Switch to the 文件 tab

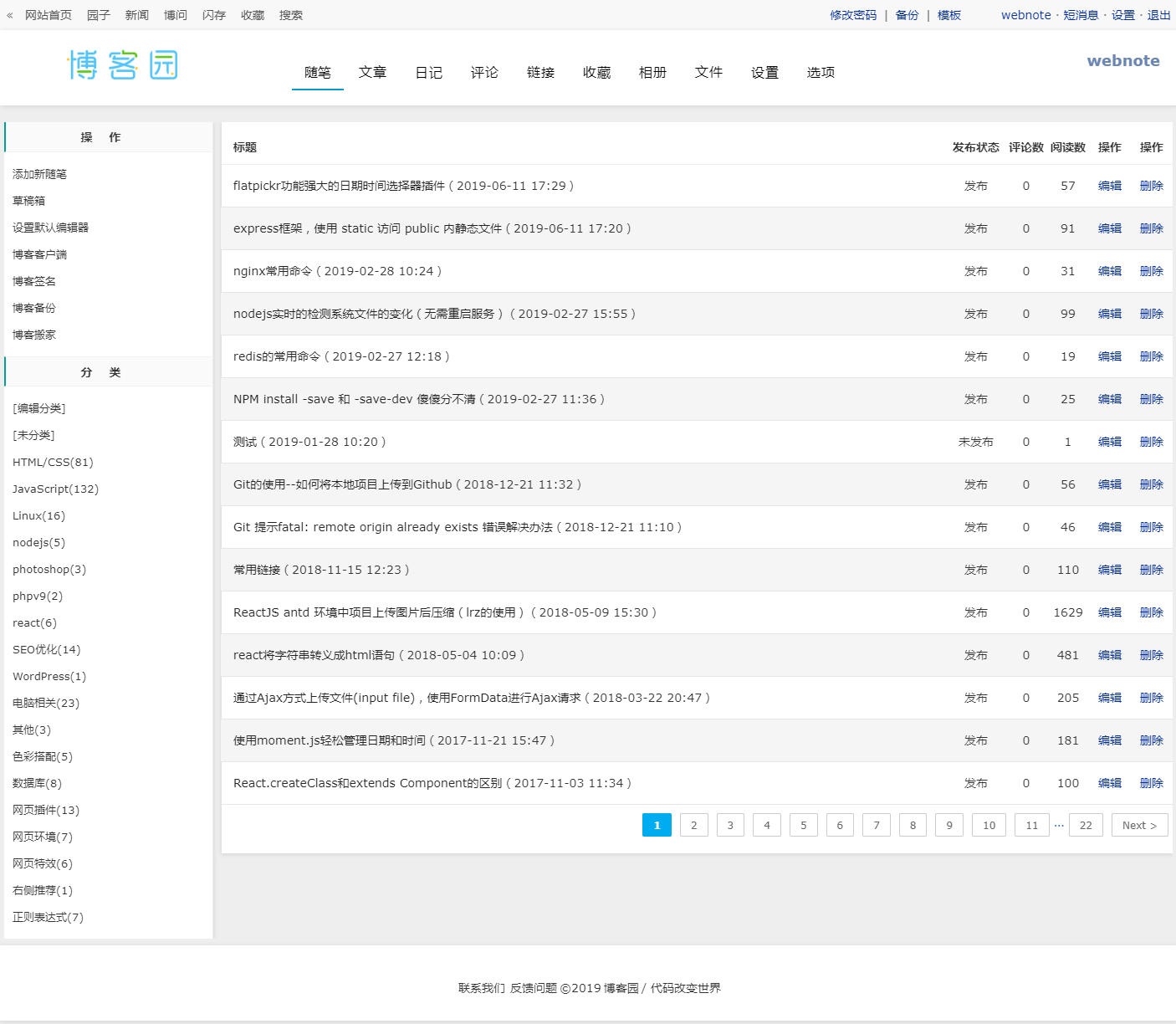pos(709,73)
